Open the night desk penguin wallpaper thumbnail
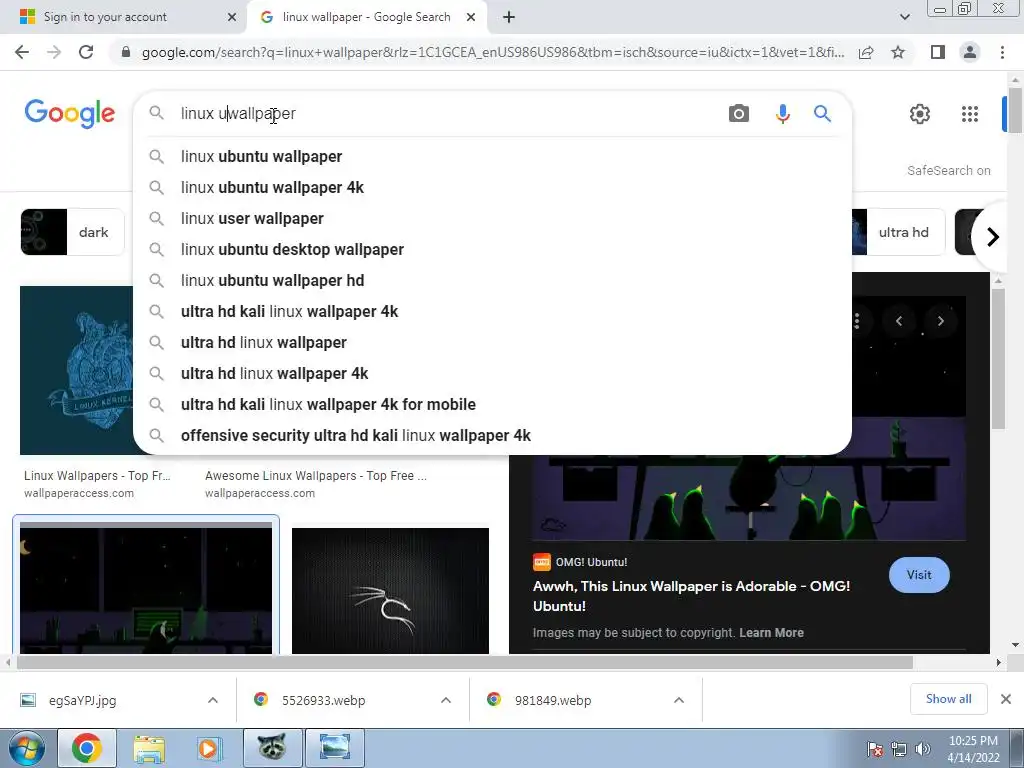The image size is (1024, 768). [146, 588]
